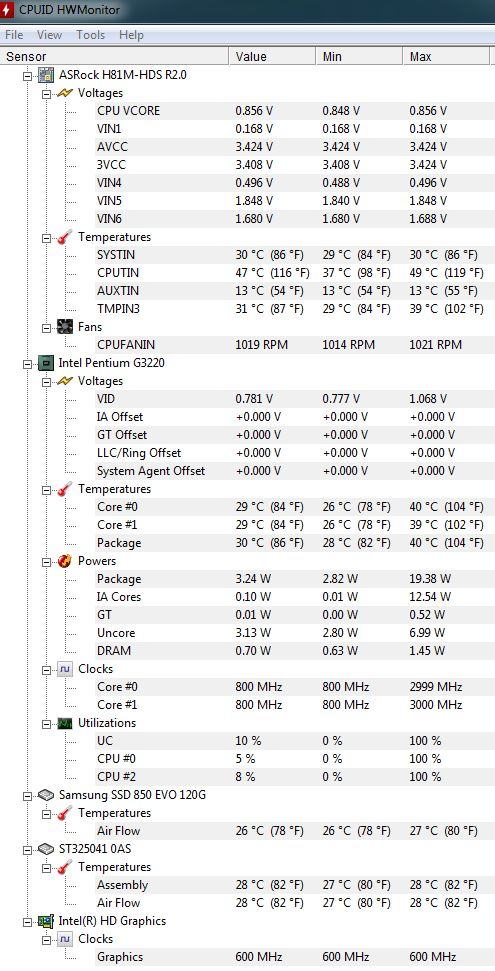Collapse the Samsung SSD 850 EVO node
Image resolution: width=495 pixels, height=971 pixels.
[27, 795]
